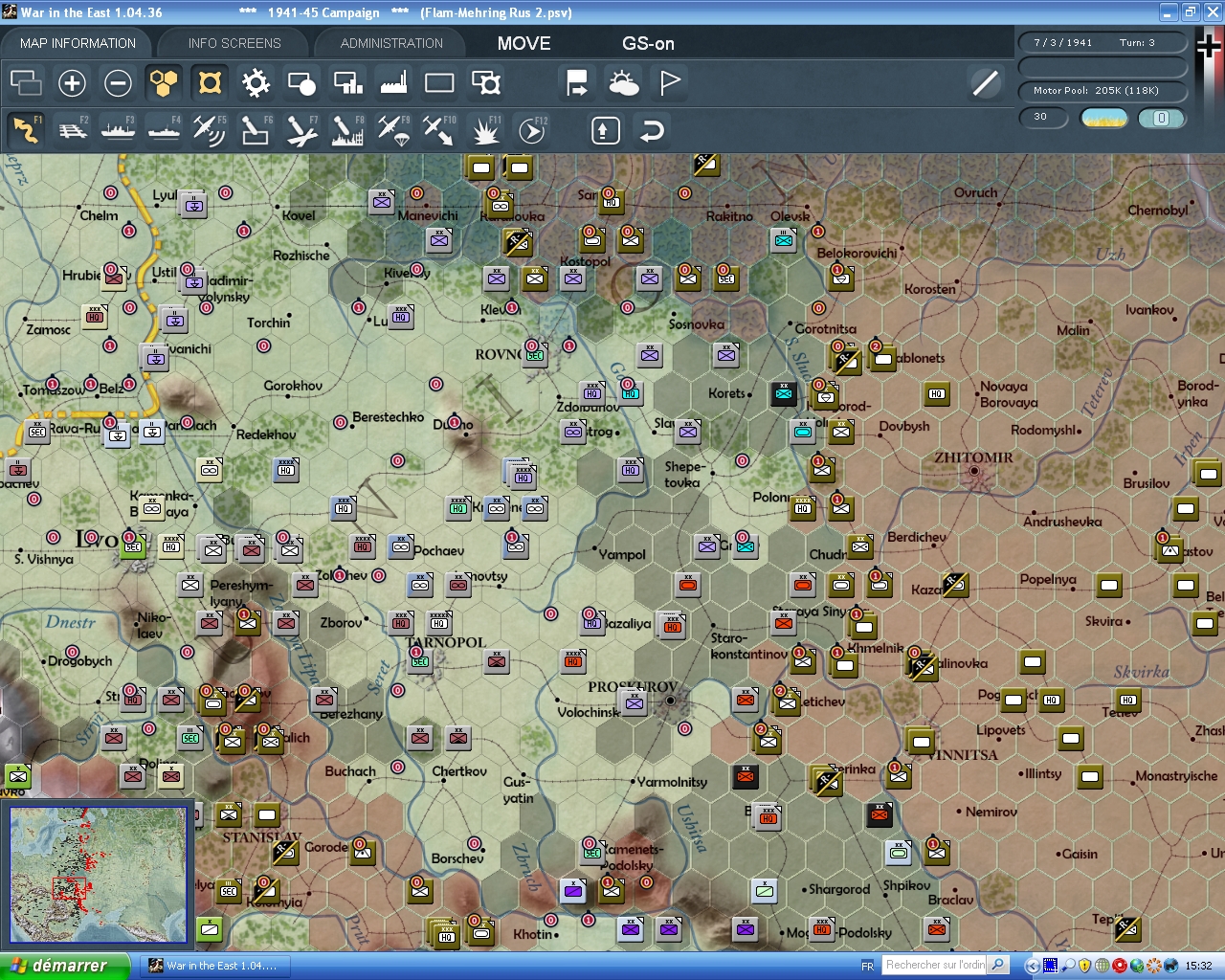Click the Rechercher sur l'ordinateur search field
1225x980 pixels.
pyautogui.click(x=934, y=965)
